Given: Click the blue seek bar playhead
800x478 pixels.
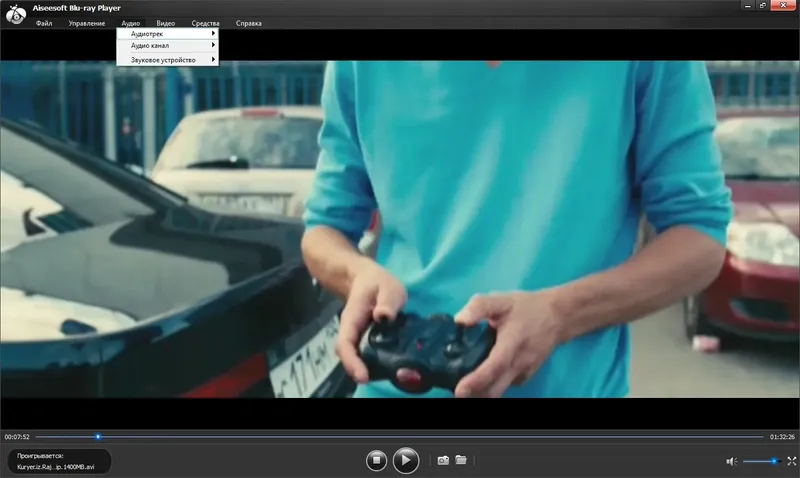Looking at the screenshot, I should tap(98, 437).
